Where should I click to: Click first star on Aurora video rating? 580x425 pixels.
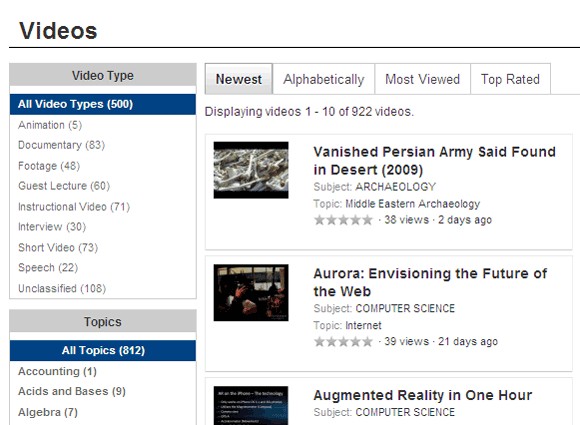click(319, 341)
